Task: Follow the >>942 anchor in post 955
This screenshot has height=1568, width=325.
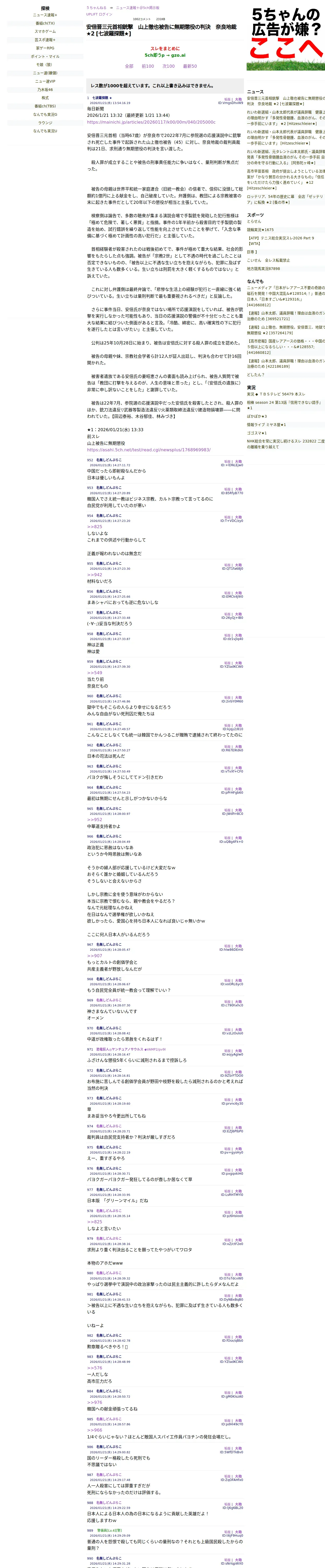Action: click(x=94, y=575)
